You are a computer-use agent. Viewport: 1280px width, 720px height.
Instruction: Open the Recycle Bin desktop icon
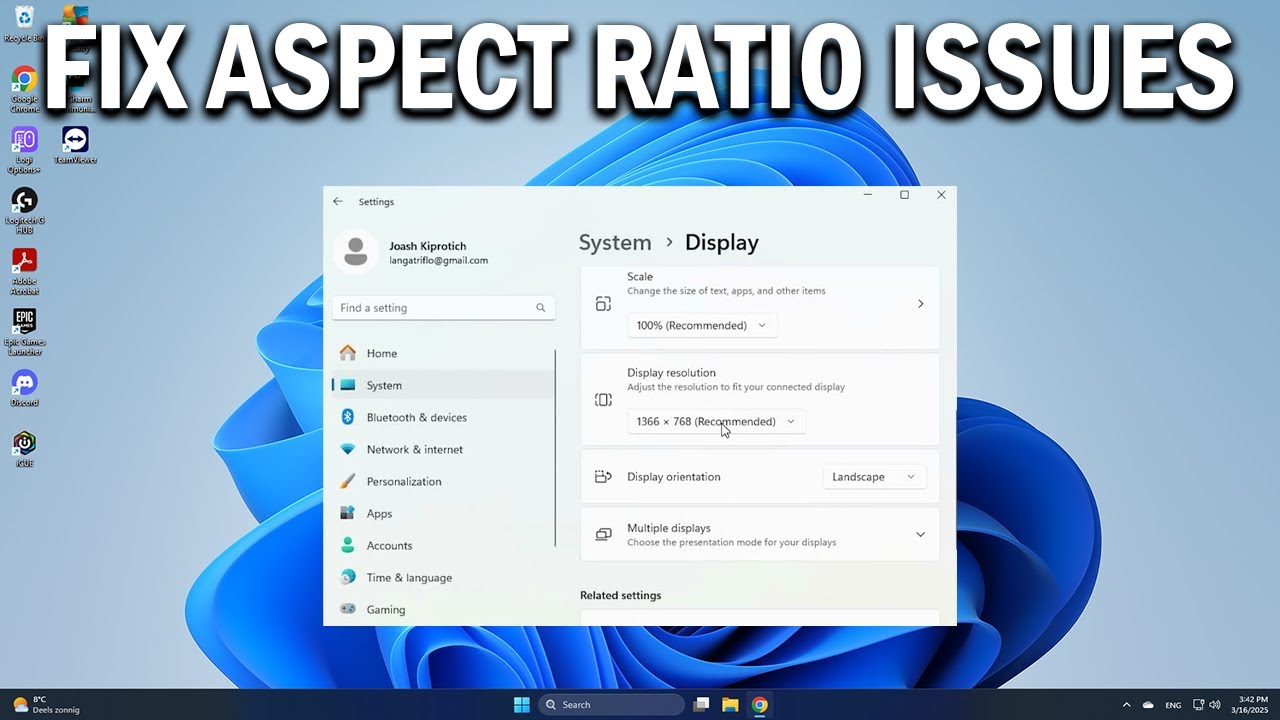[x=24, y=22]
